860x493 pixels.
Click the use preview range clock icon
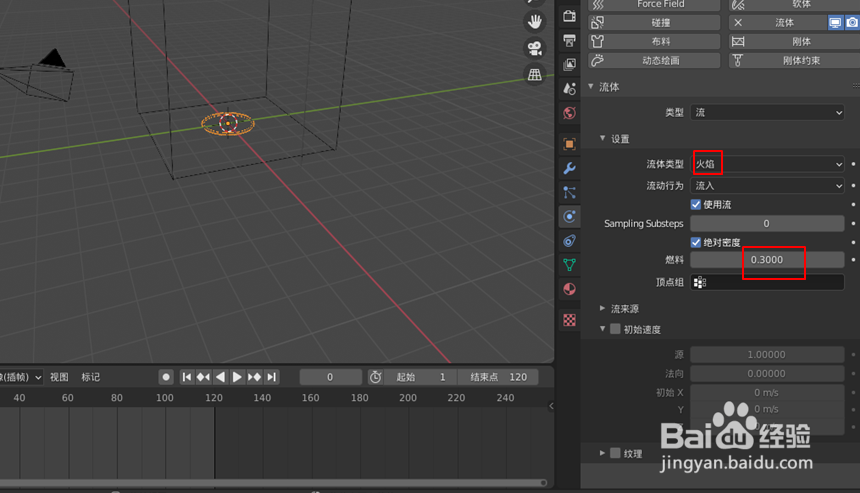pyautogui.click(x=375, y=377)
